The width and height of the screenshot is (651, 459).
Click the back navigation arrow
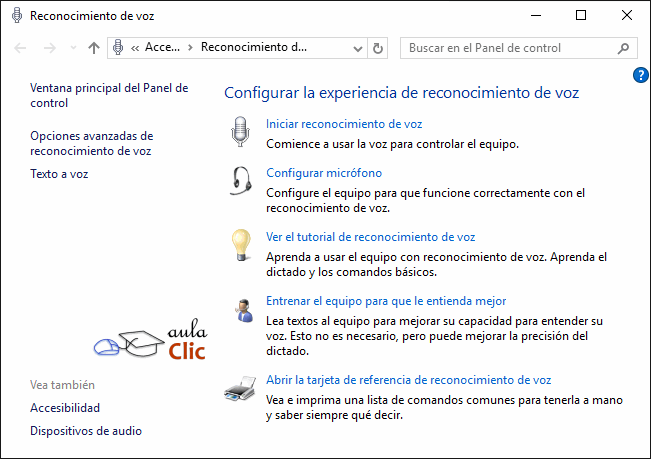[x=22, y=48]
